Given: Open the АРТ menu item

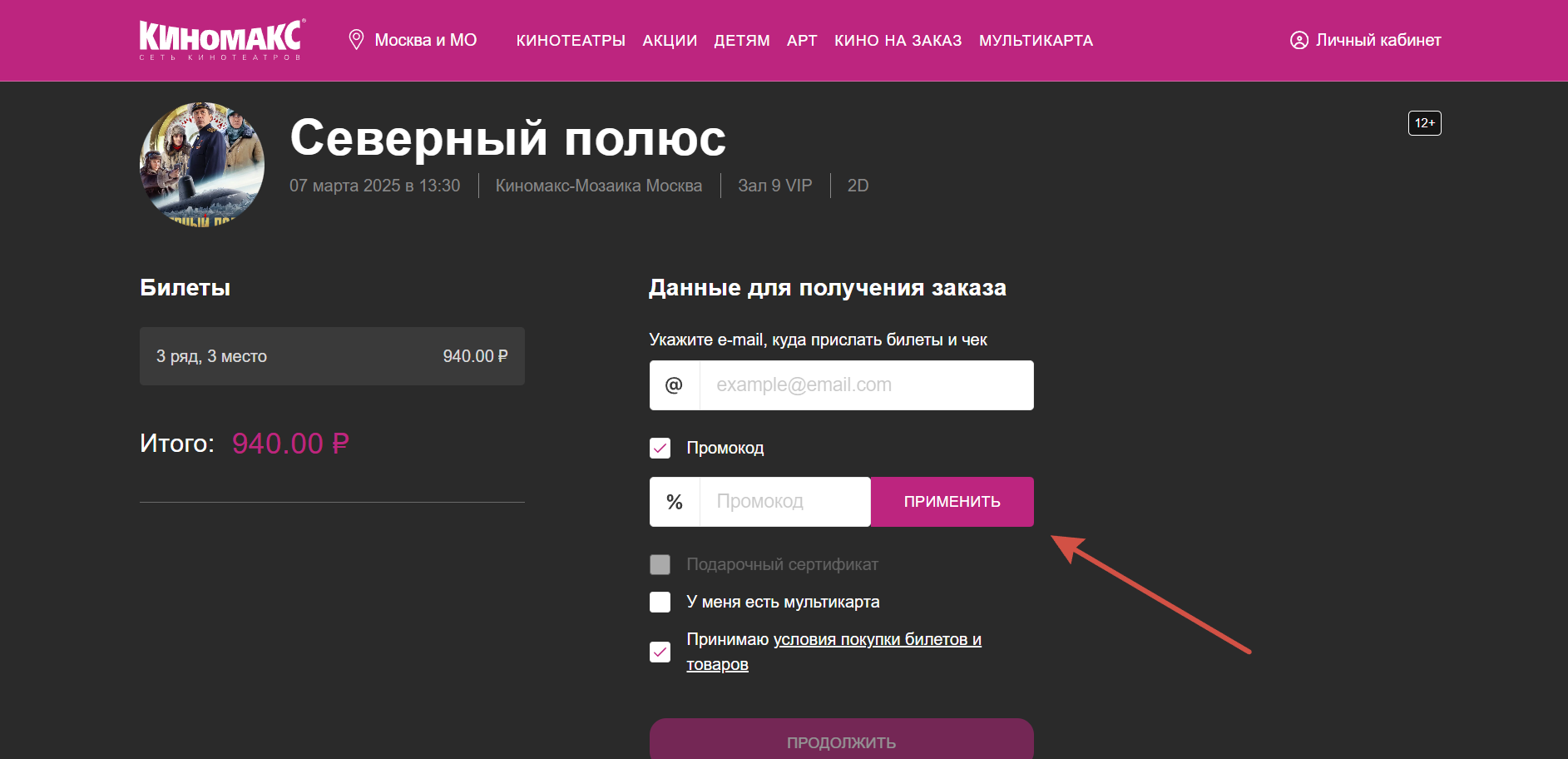Looking at the screenshot, I should click(x=802, y=40).
